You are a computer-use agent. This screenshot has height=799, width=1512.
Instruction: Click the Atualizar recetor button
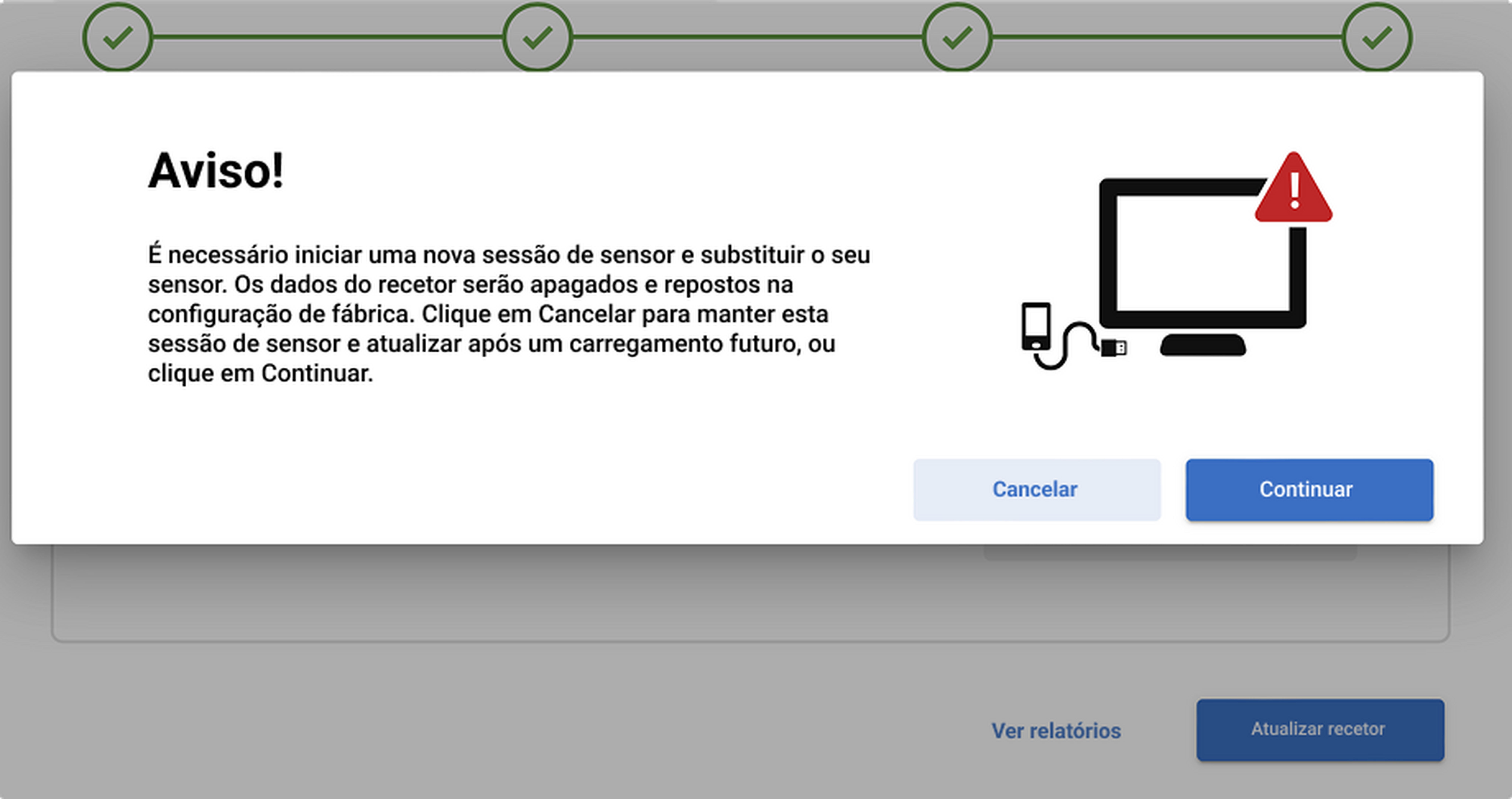tap(1320, 730)
